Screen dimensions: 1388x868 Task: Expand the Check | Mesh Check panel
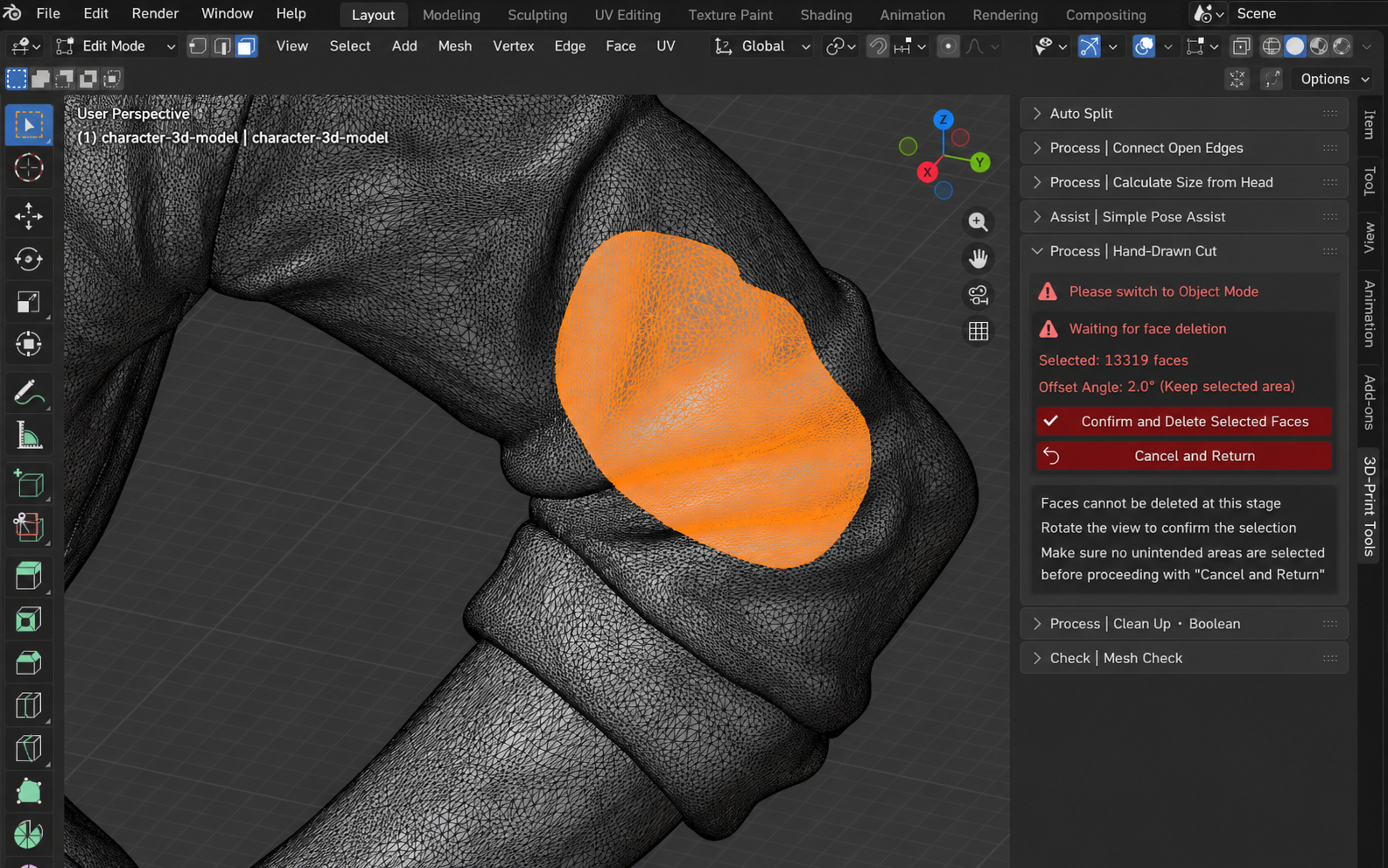pyautogui.click(x=1183, y=658)
